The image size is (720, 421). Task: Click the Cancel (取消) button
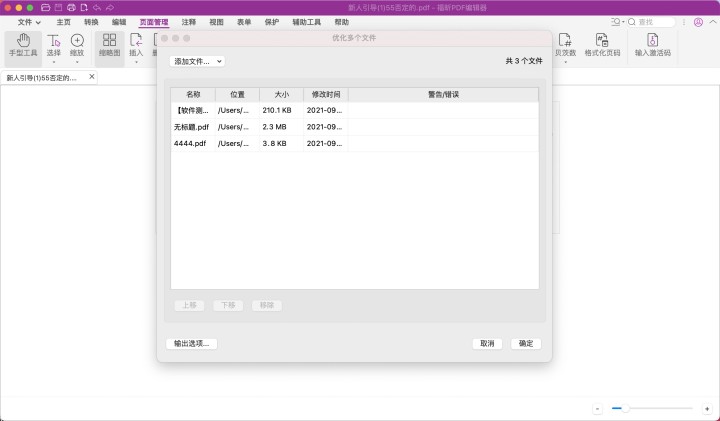[x=487, y=343]
